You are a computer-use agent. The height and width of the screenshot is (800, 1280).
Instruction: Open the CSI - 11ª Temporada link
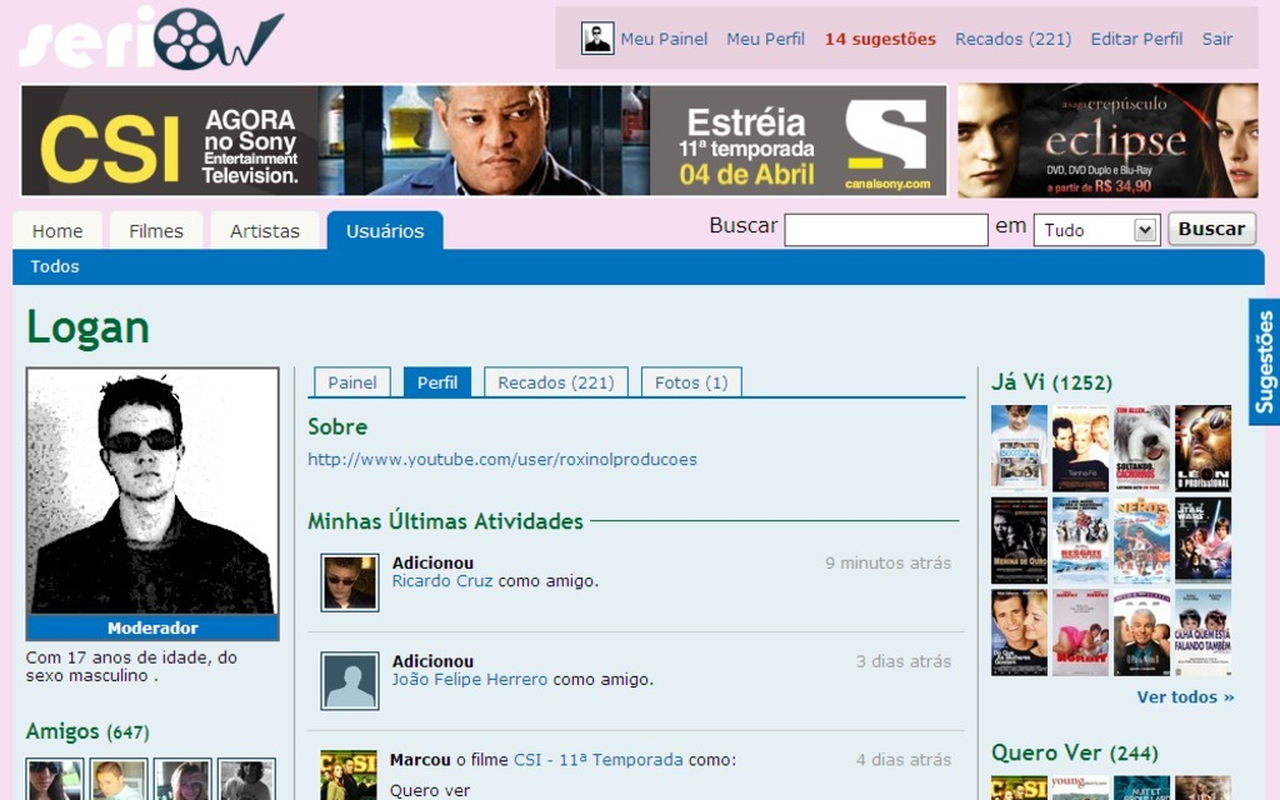pos(598,760)
